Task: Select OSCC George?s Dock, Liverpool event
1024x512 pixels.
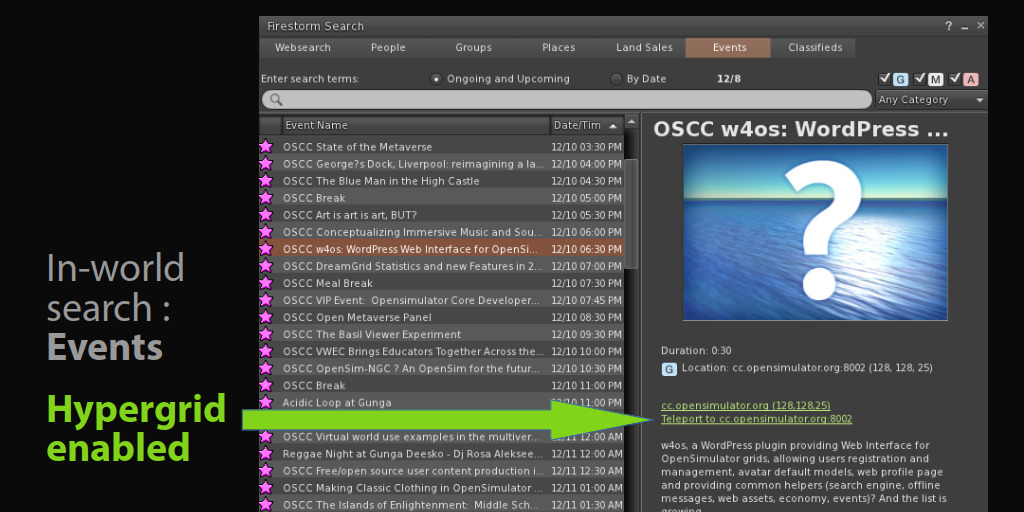Action: 441,164
